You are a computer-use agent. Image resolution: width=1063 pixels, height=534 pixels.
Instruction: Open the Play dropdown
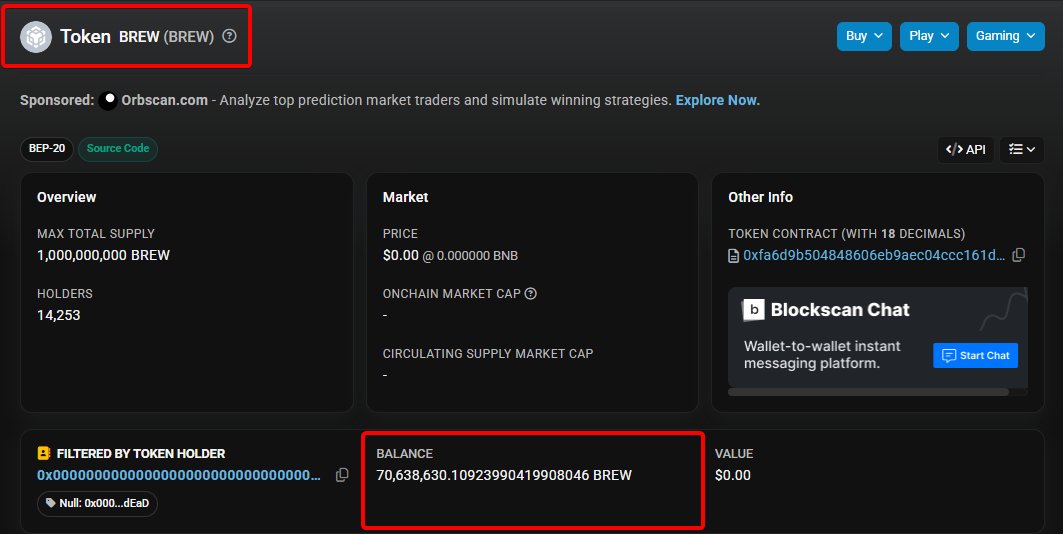pyautogui.click(x=929, y=36)
